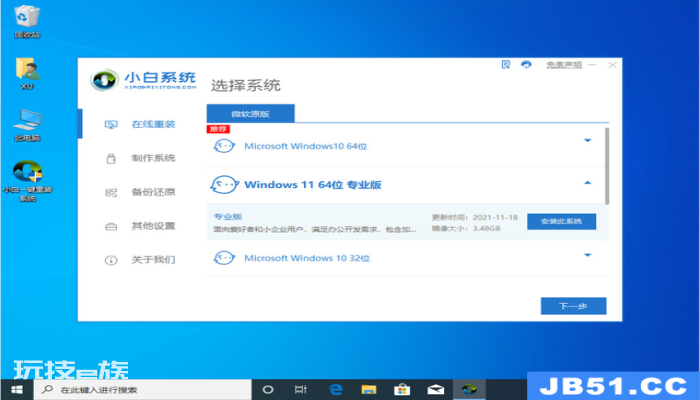Click the customer service headset icon

point(526,65)
